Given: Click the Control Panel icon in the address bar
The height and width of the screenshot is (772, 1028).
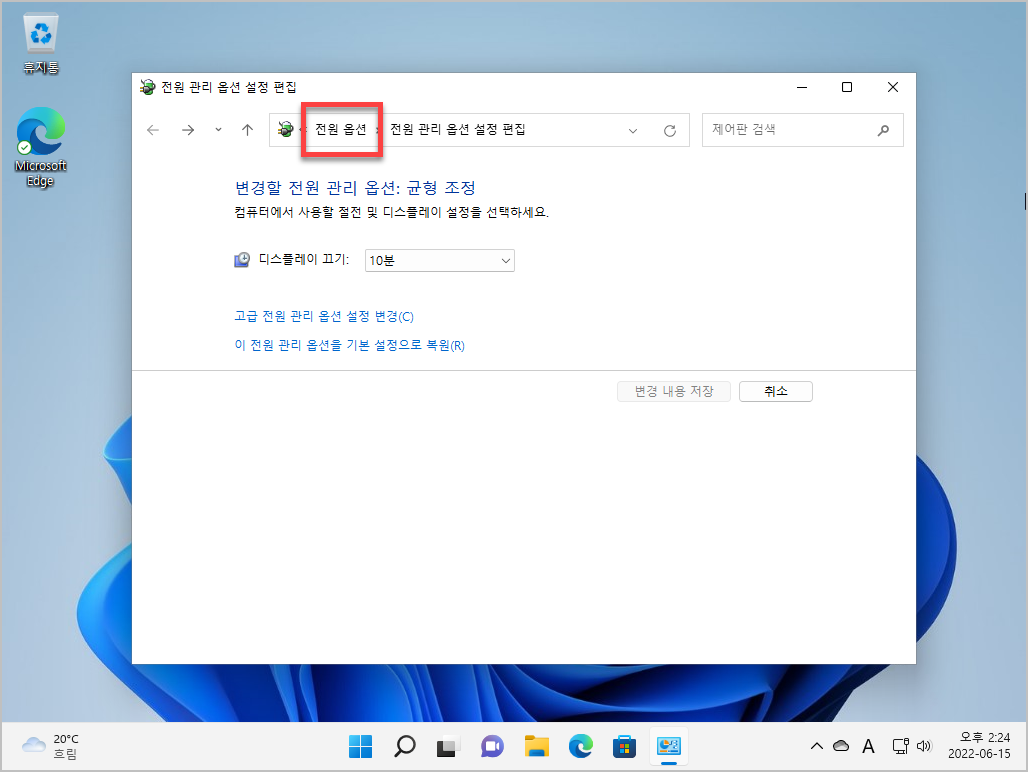Looking at the screenshot, I should [x=283, y=130].
